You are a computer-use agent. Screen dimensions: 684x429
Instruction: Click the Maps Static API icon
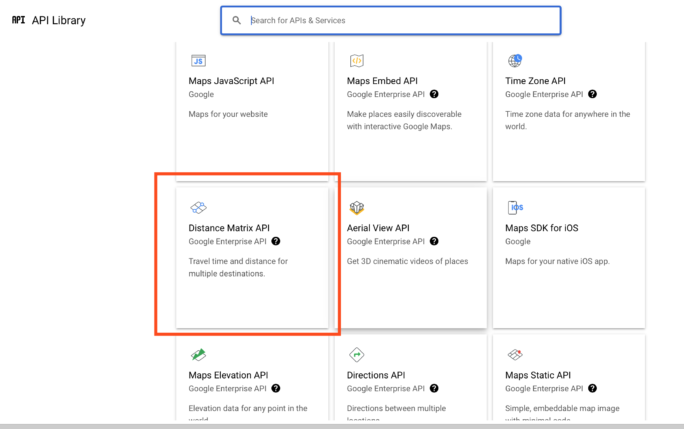coord(515,355)
